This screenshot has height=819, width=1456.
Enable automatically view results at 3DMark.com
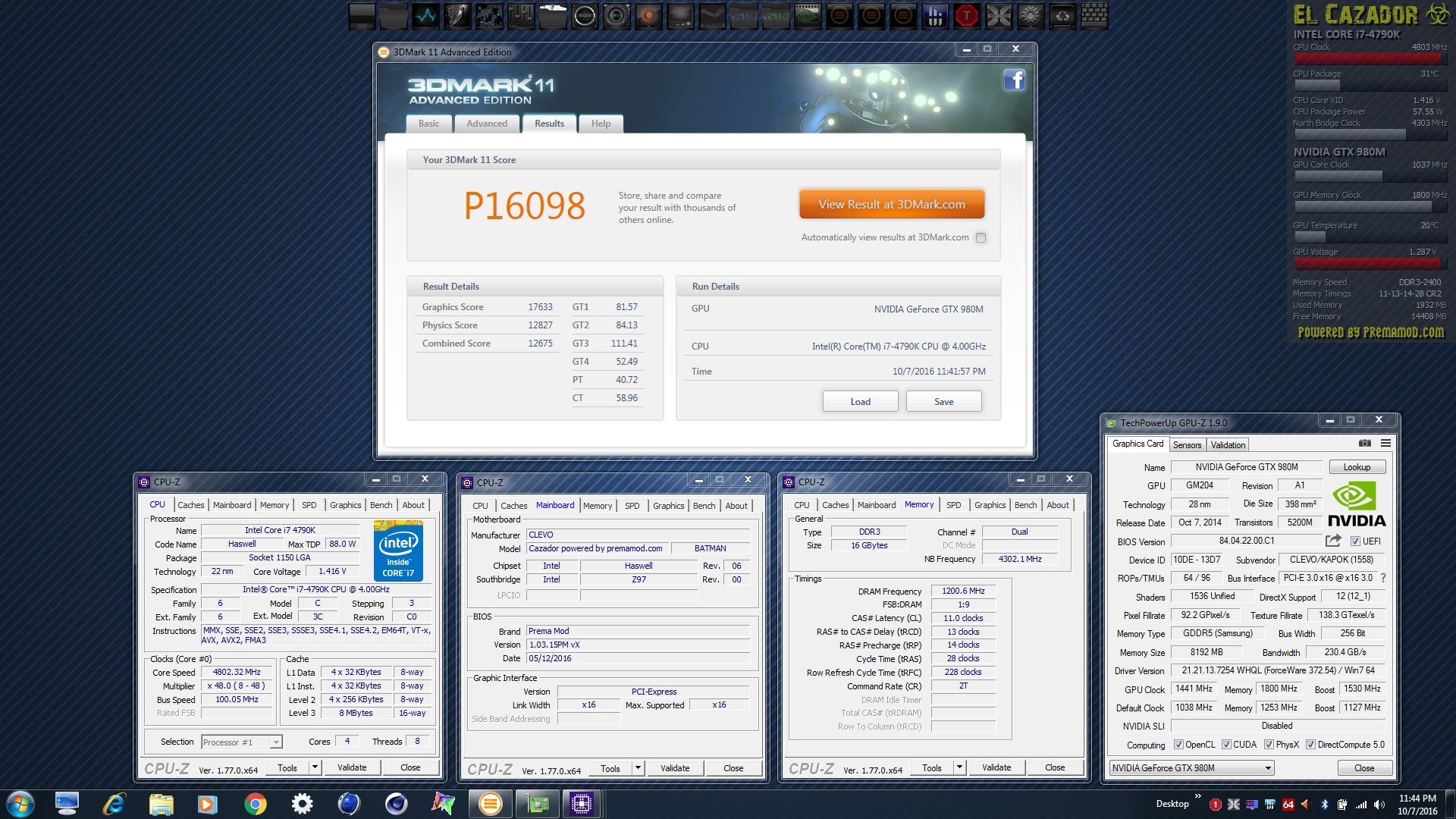(981, 237)
